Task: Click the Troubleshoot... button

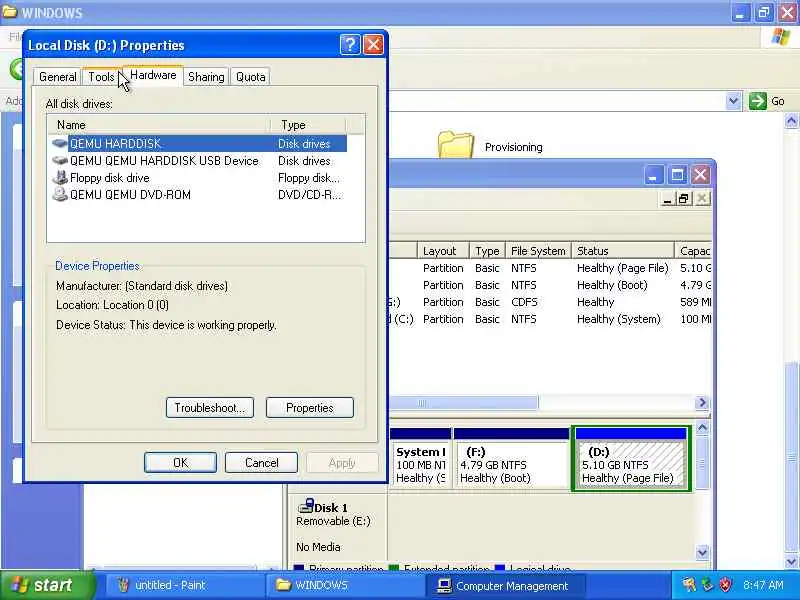Action: (x=210, y=408)
